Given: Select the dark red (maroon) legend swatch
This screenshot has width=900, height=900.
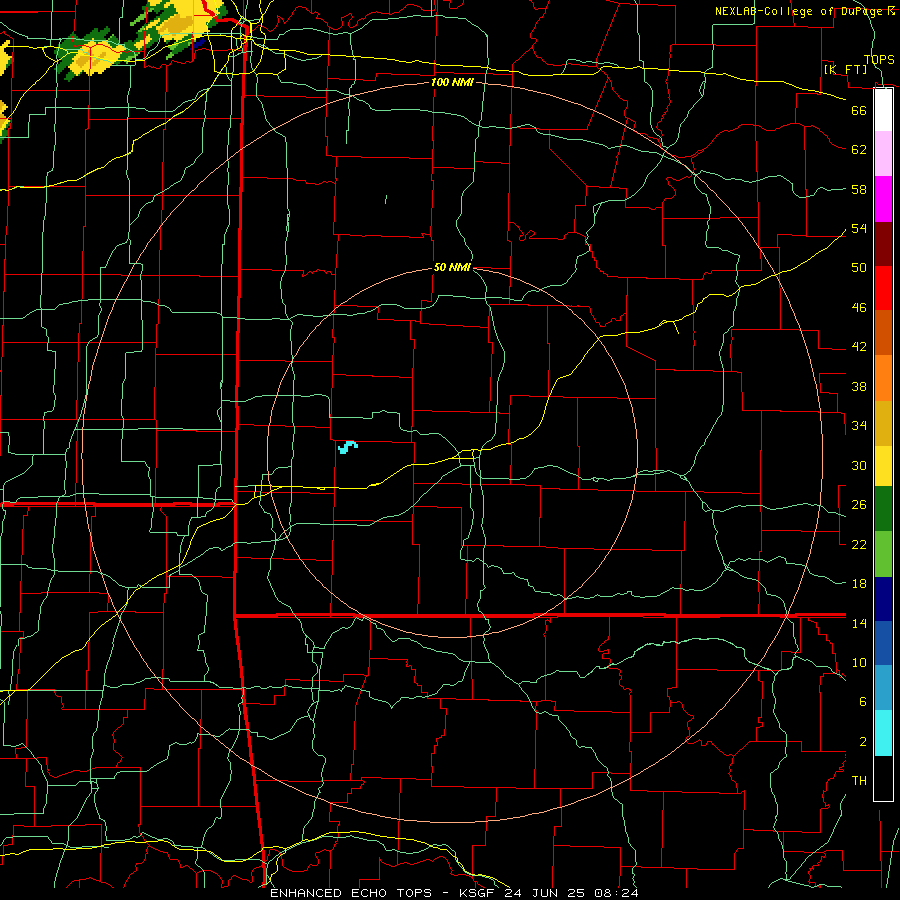Looking at the screenshot, I should click(883, 244).
